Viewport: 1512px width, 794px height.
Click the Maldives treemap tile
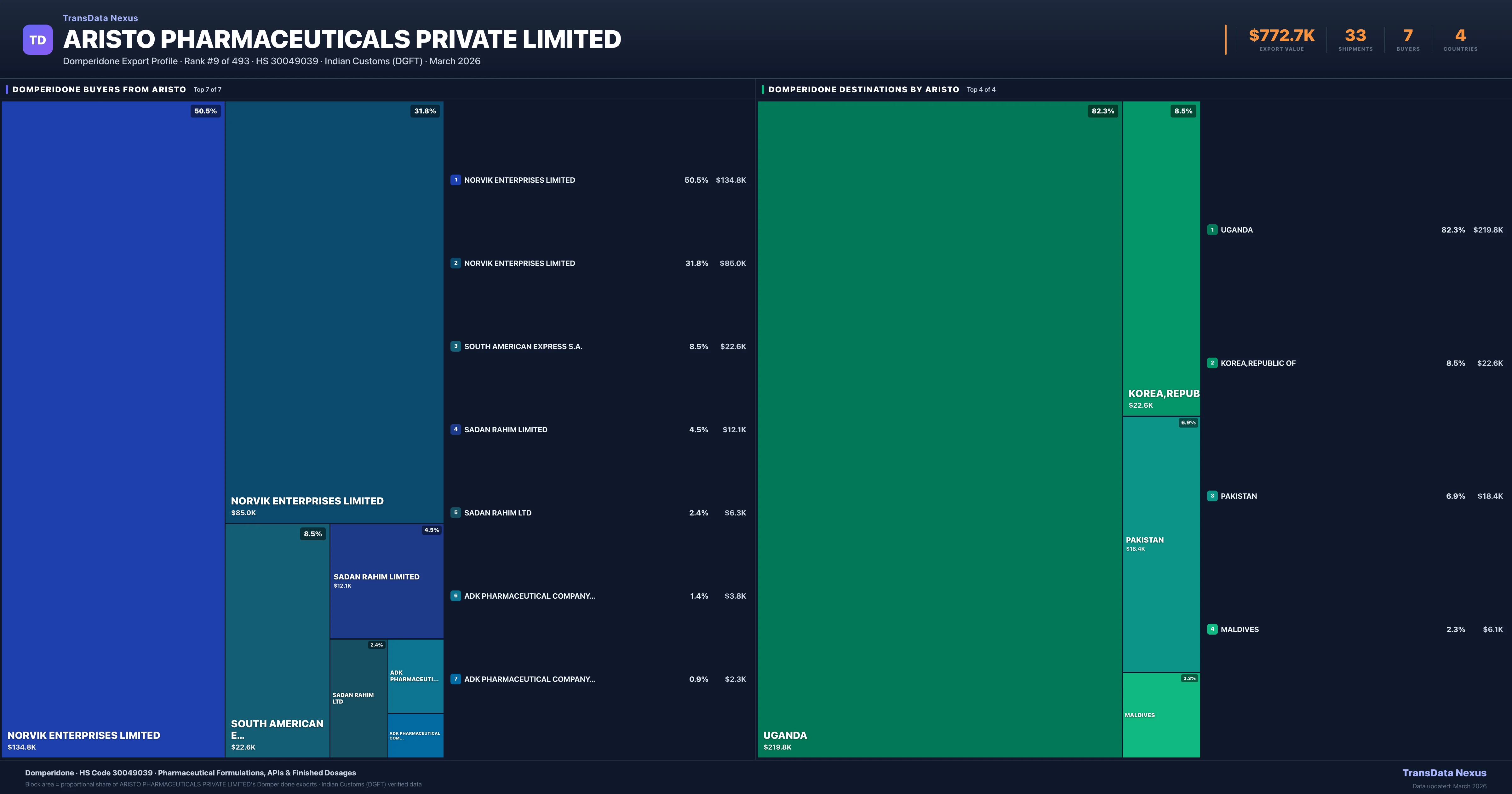tap(1161, 715)
